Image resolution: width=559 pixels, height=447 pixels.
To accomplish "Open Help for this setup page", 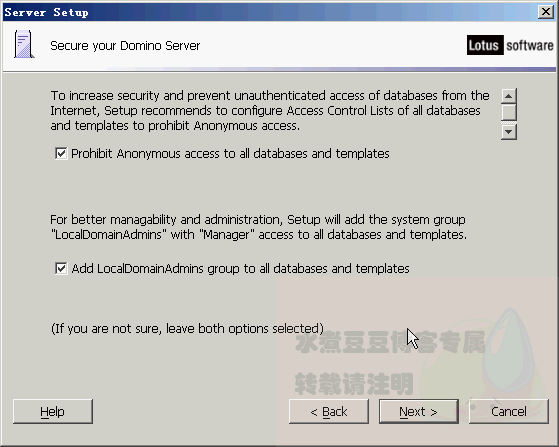I will (x=53, y=411).
